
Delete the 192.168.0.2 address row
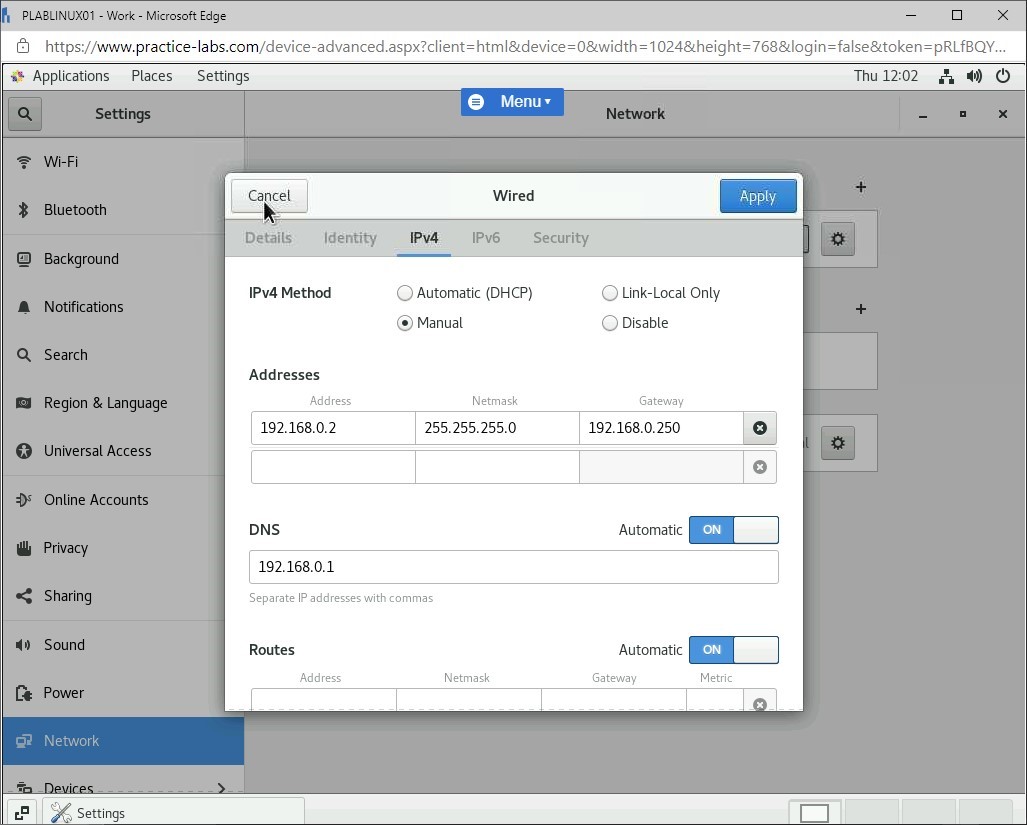tap(760, 428)
